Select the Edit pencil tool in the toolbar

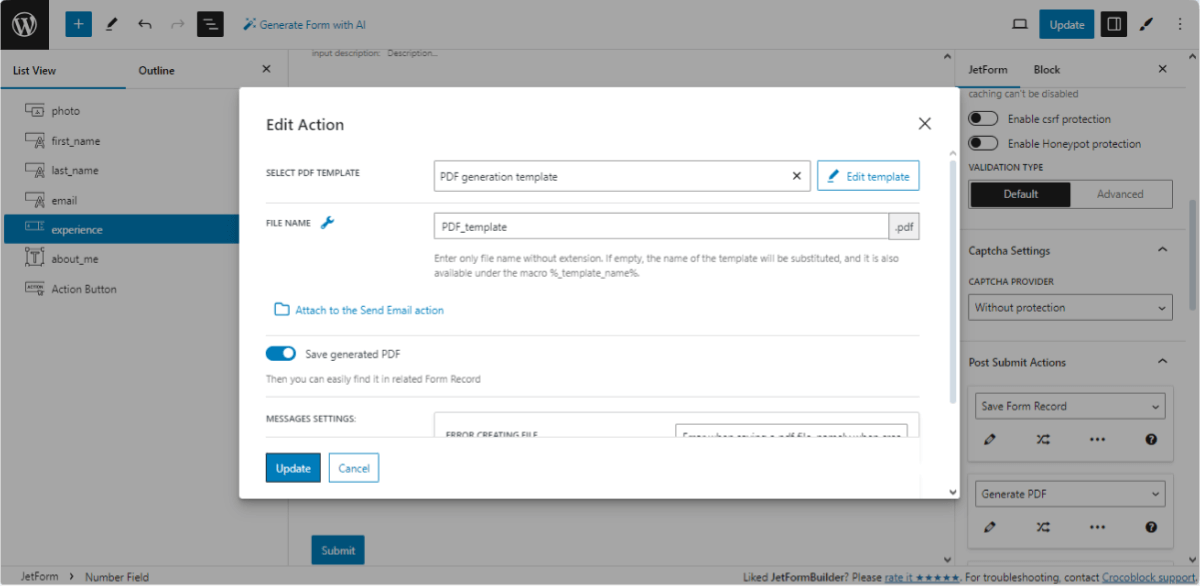(111, 23)
